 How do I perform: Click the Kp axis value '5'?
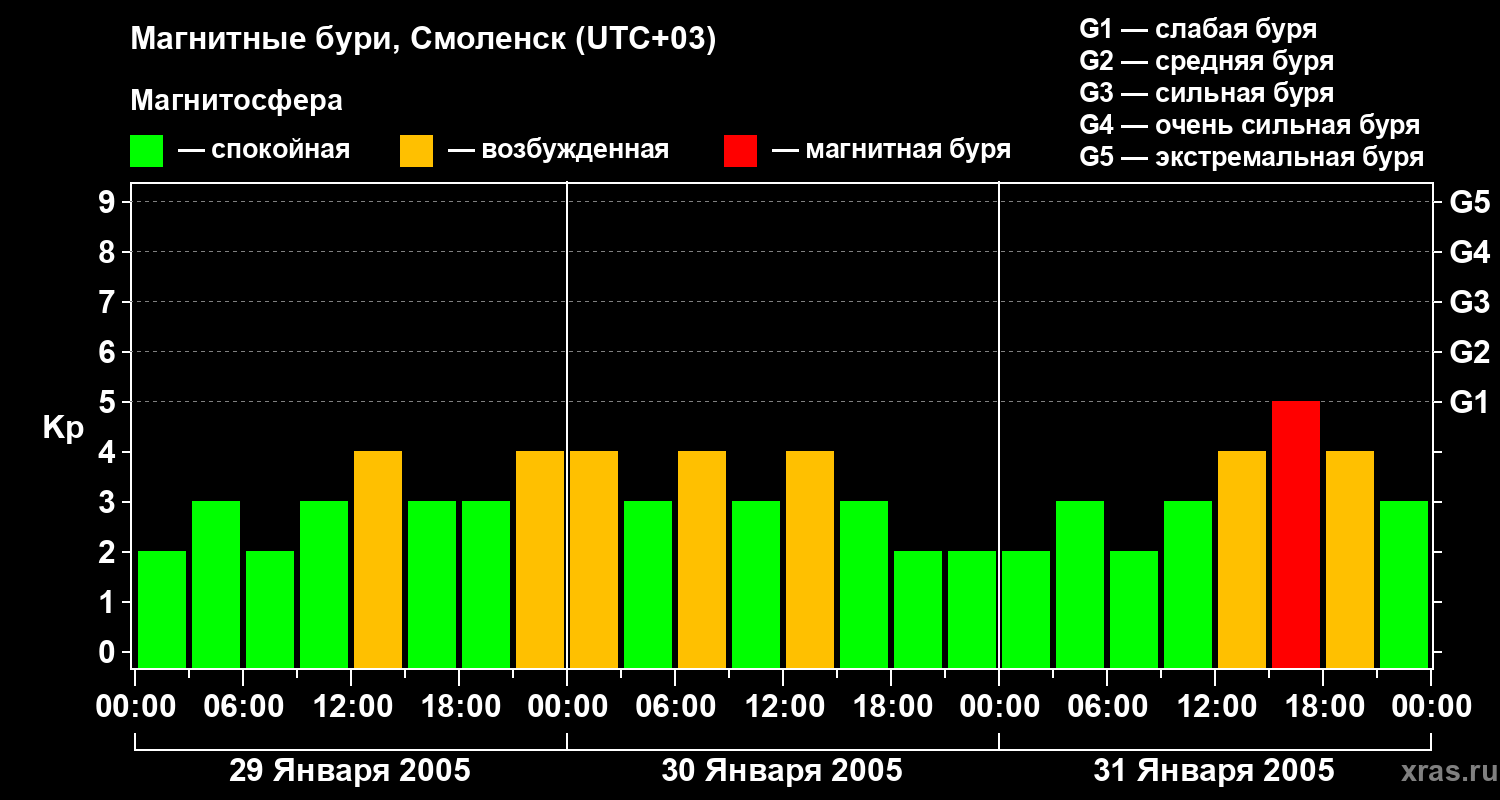[x=109, y=402]
